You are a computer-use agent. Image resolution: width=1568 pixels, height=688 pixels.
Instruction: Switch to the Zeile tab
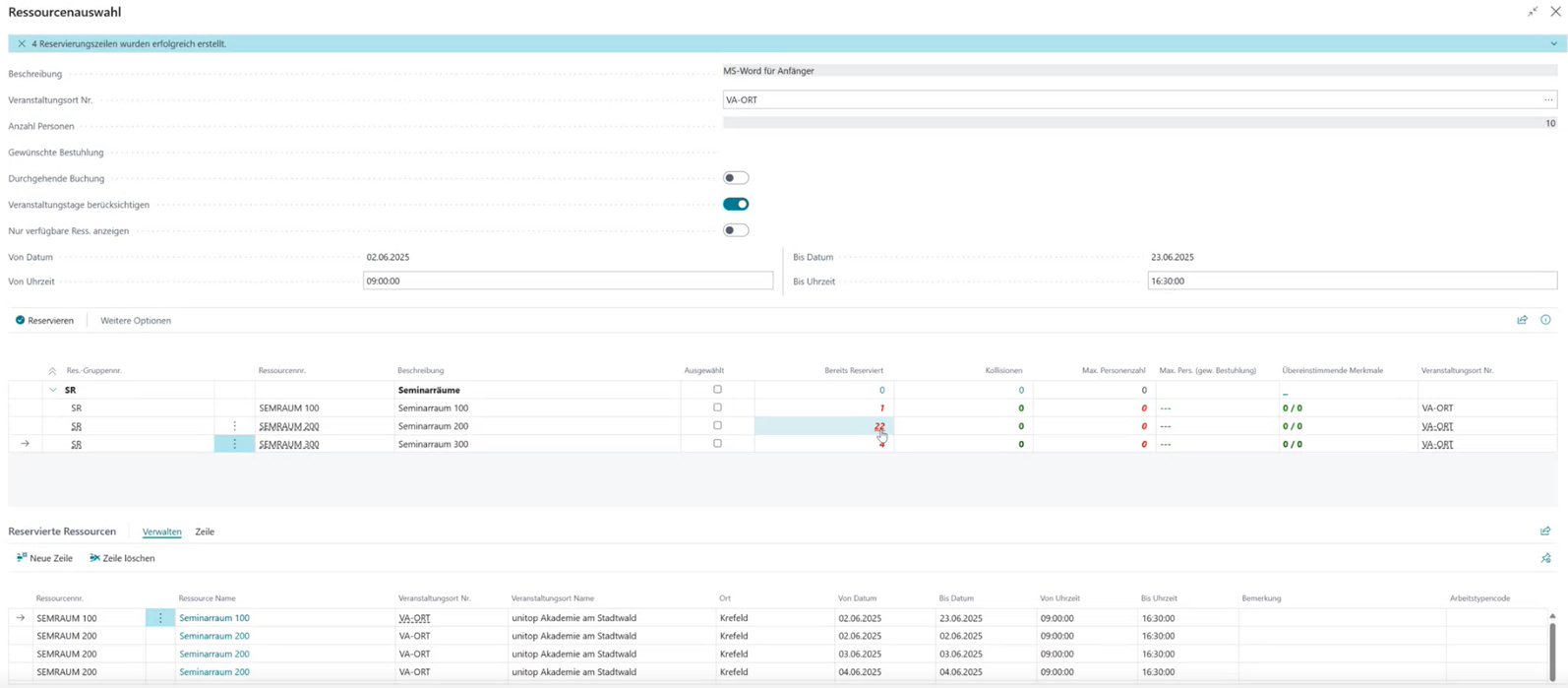pos(205,532)
